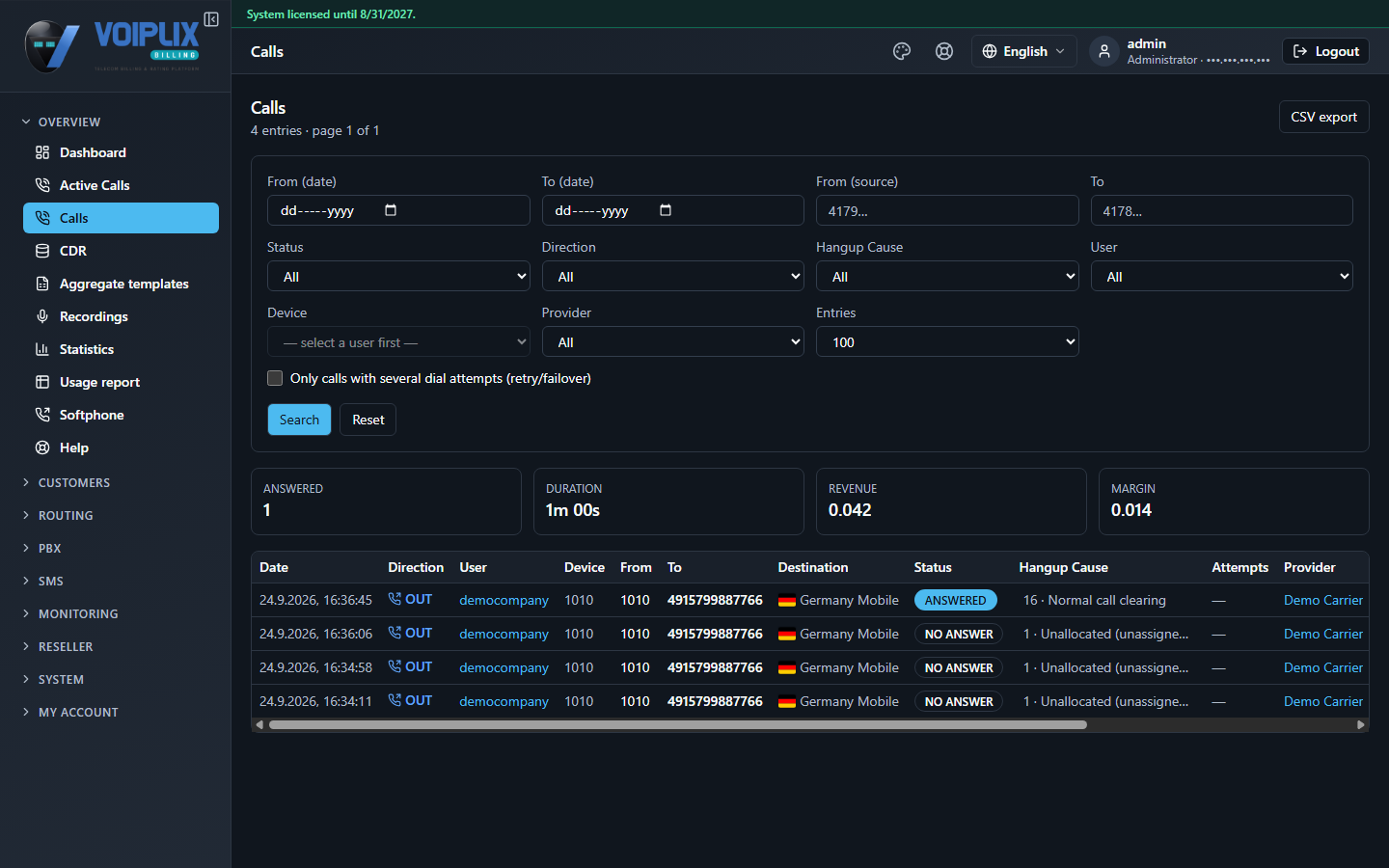Screen dimensions: 1389x868
Task: Click the Active Calls phone icon
Action: click(x=42, y=185)
